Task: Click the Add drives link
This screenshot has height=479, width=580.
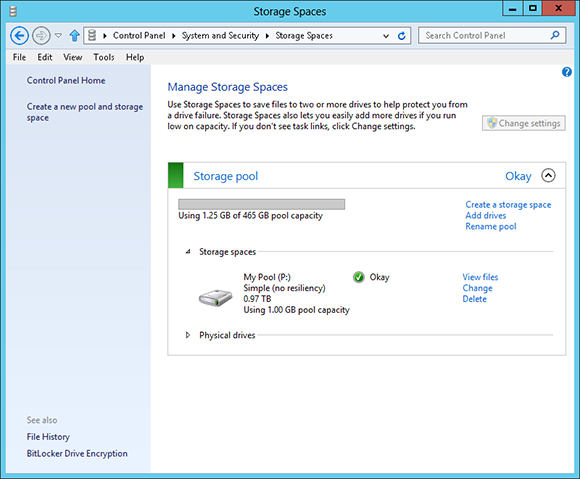Action: (x=485, y=216)
